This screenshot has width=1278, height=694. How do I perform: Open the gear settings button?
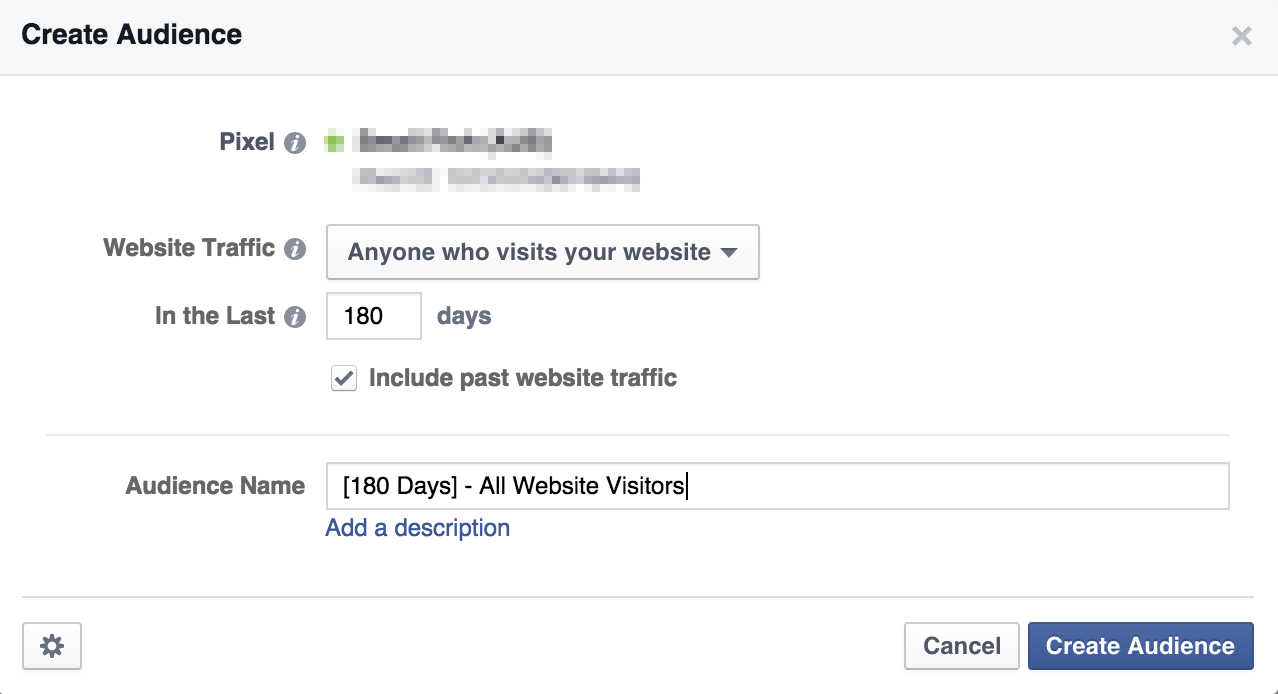coord(52,646)
